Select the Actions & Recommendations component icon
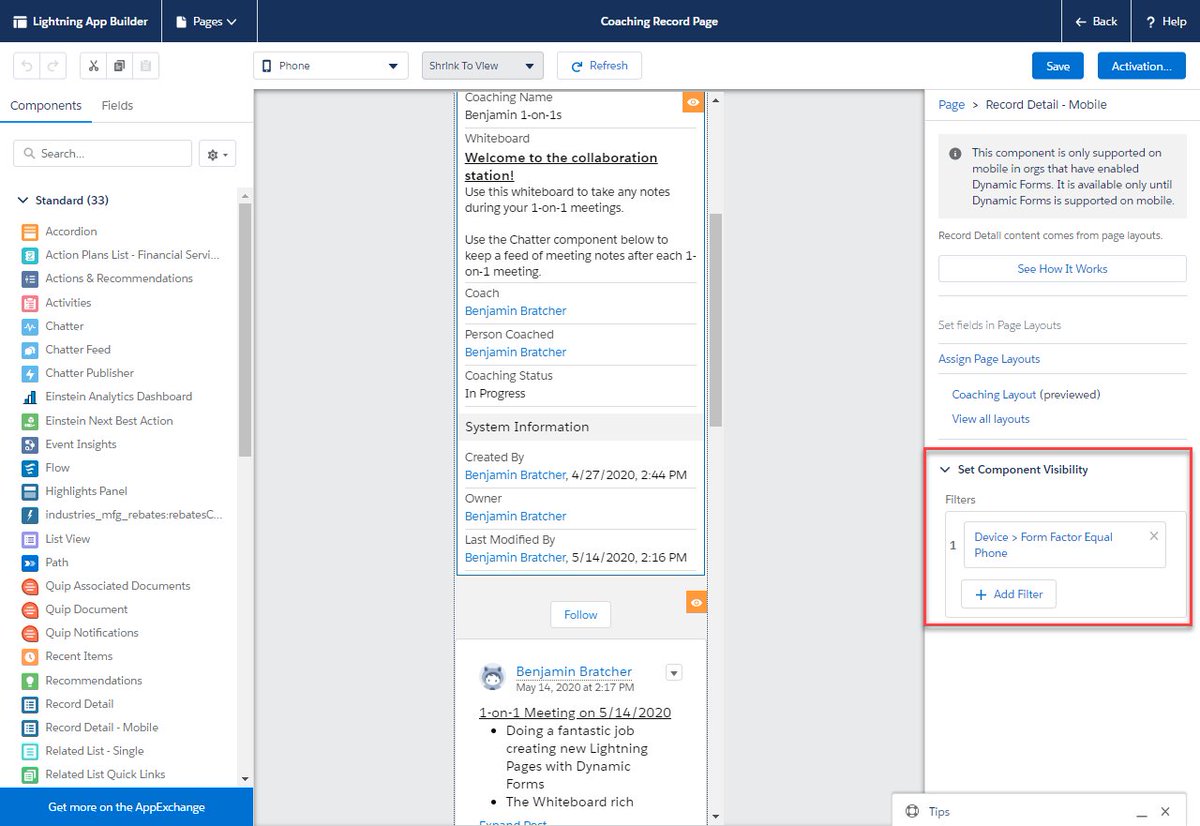This screenshot has width=1200, height=826. [29, 279]
